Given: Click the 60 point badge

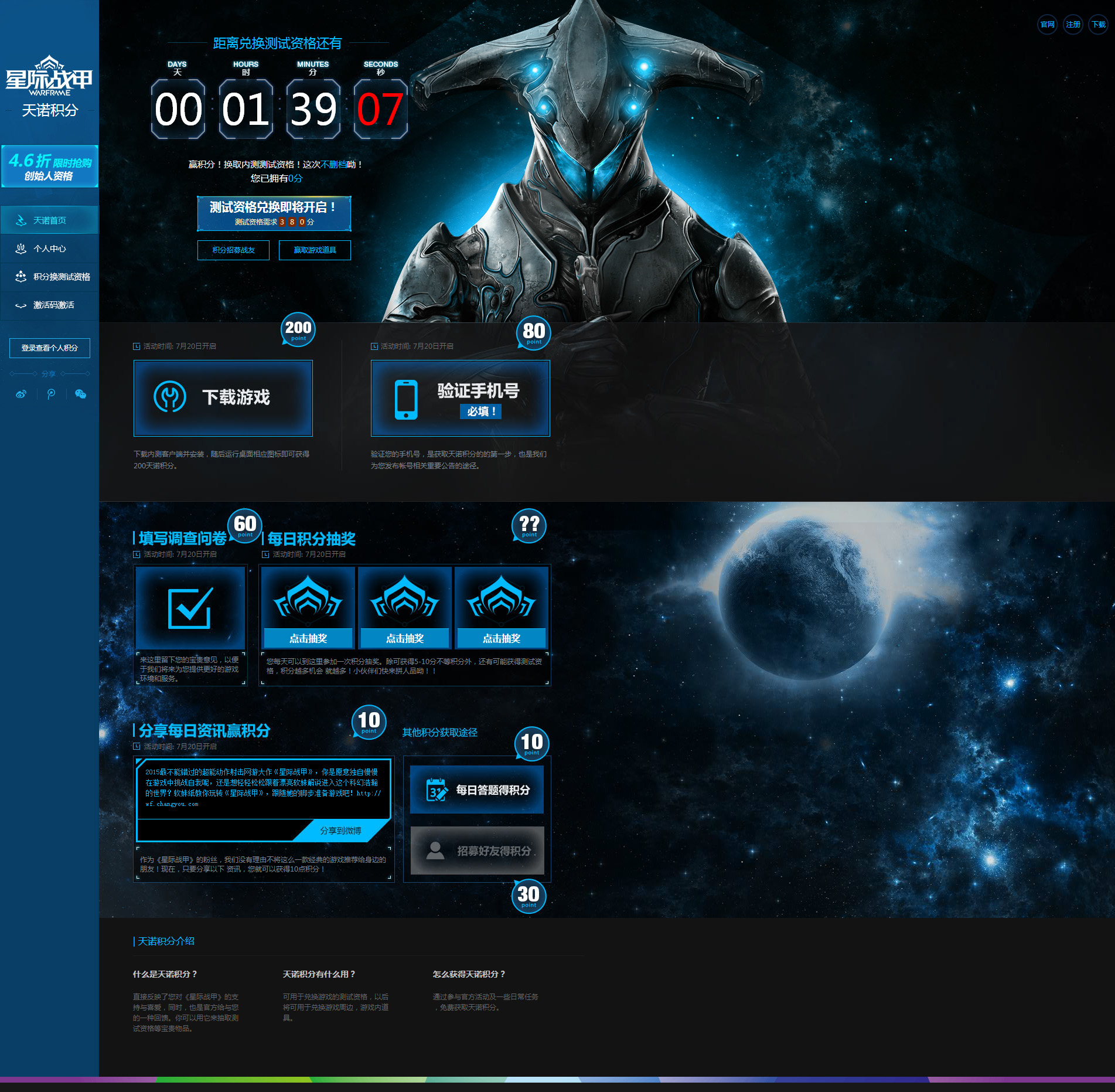Looking at the screenshot, I should [245, 526].
